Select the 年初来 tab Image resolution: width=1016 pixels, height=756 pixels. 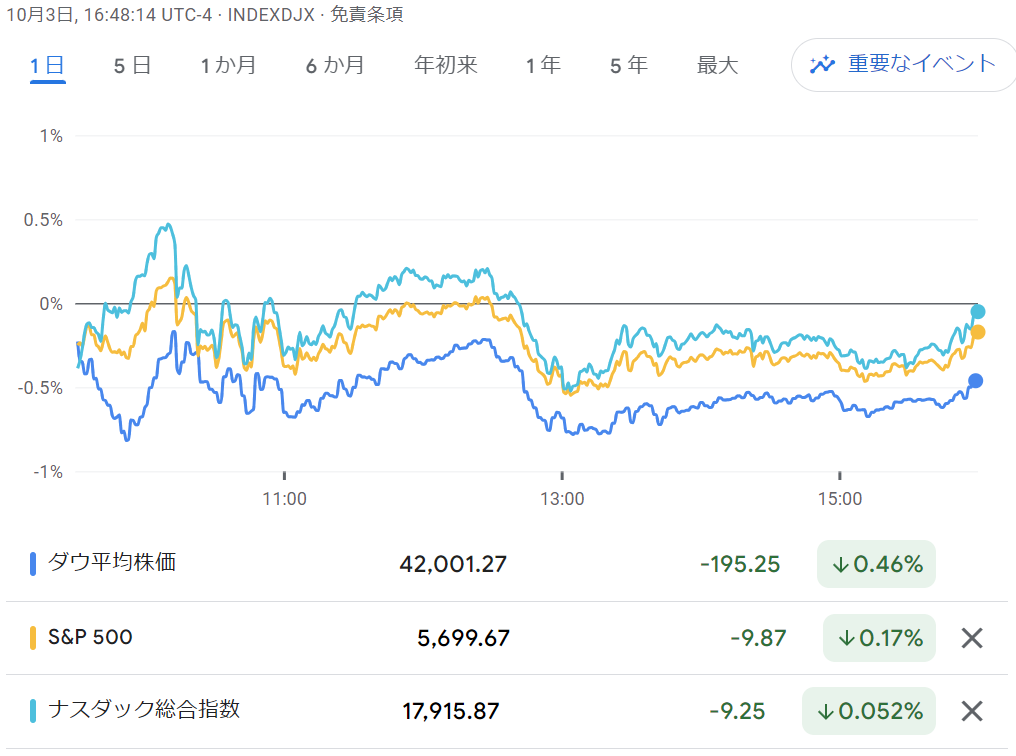pos(446,65)
